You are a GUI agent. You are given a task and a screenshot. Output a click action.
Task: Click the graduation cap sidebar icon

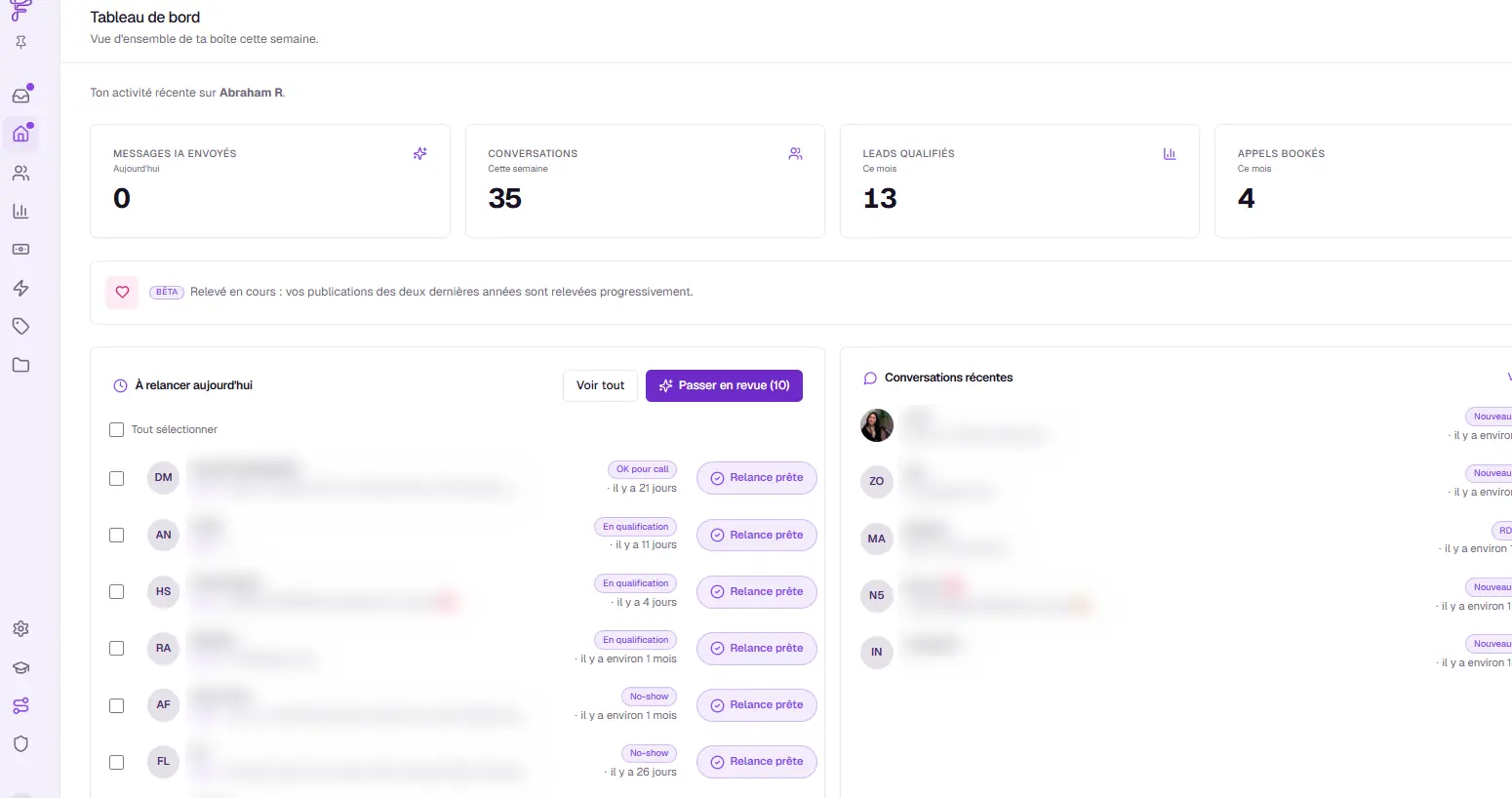(20, 668)
